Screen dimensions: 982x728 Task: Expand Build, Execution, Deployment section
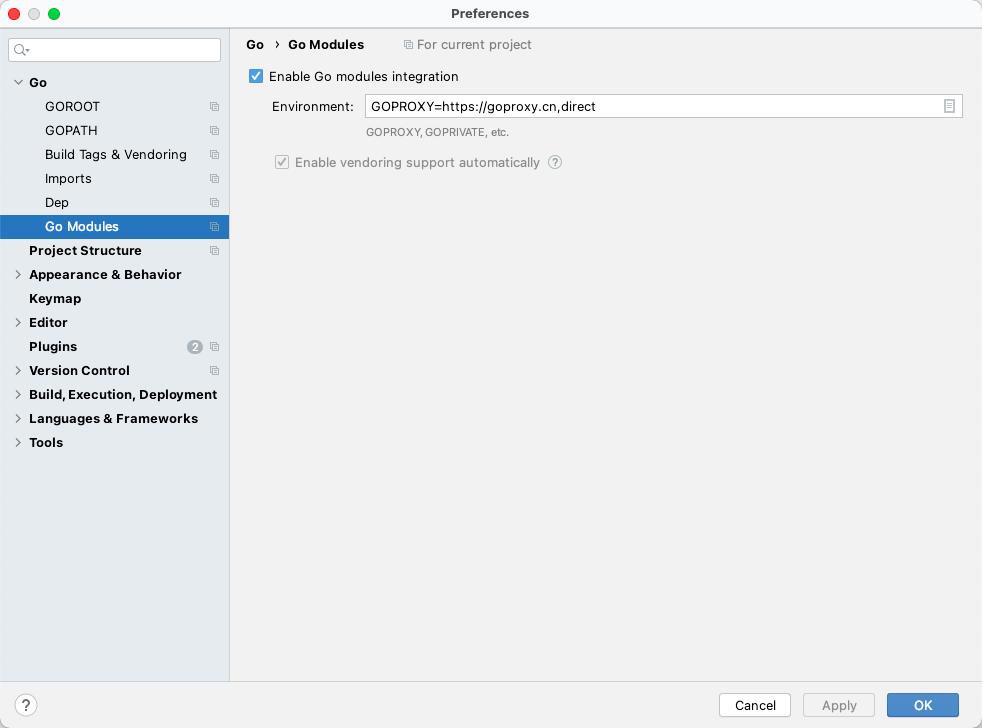click(18, 395)
